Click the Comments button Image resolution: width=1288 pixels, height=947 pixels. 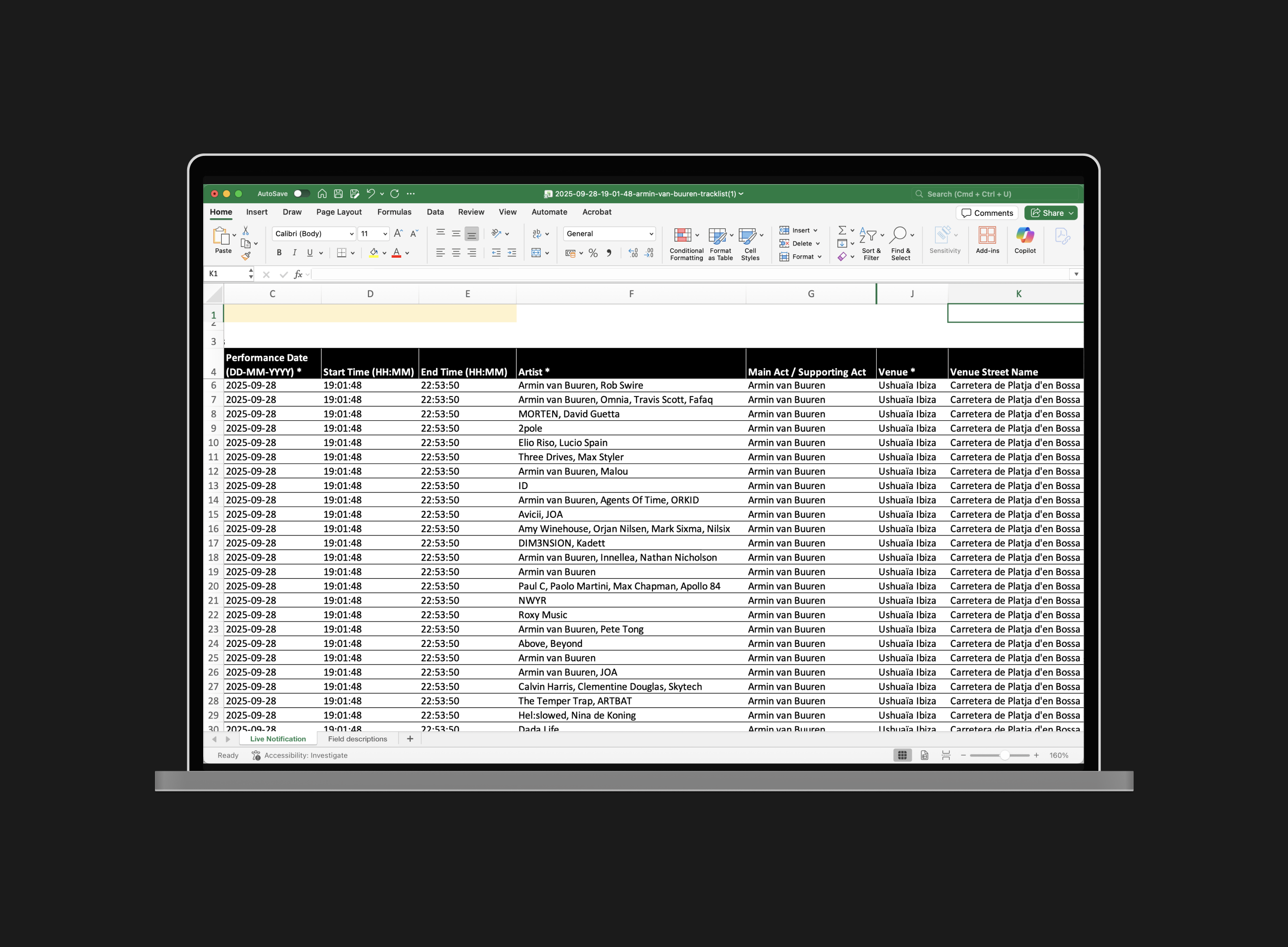tap(987, 213)
